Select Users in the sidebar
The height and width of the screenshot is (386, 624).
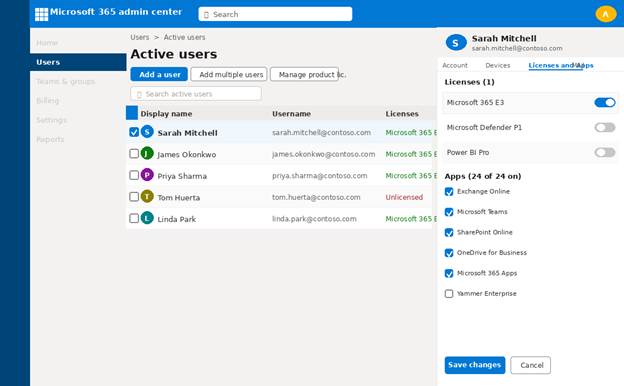(x=78, y=62)
